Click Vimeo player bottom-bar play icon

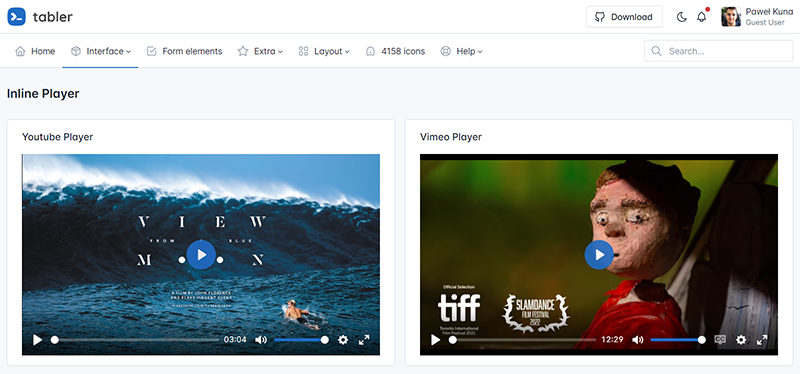435,340
